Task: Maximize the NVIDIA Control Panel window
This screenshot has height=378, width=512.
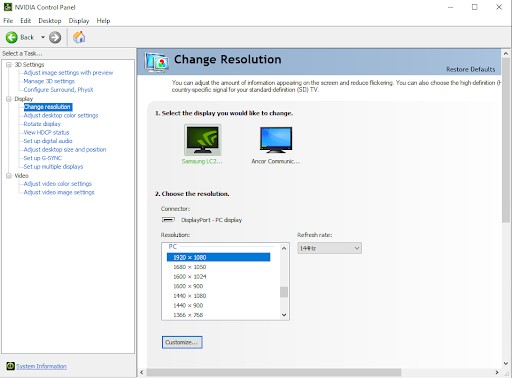Action: (x=475, y=7)
